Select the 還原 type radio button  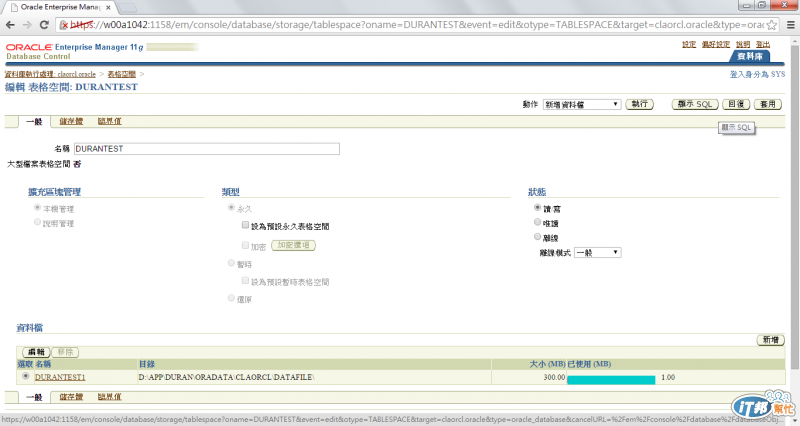tap(231, 298)
